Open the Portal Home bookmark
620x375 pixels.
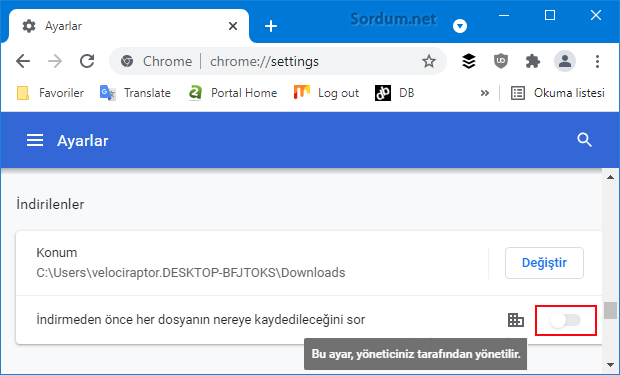pos(233,93)
